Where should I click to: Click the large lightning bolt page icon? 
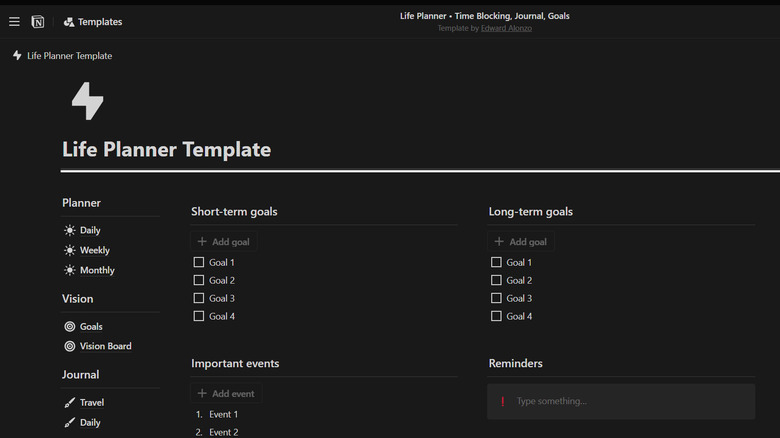click(x=87, y=101)
